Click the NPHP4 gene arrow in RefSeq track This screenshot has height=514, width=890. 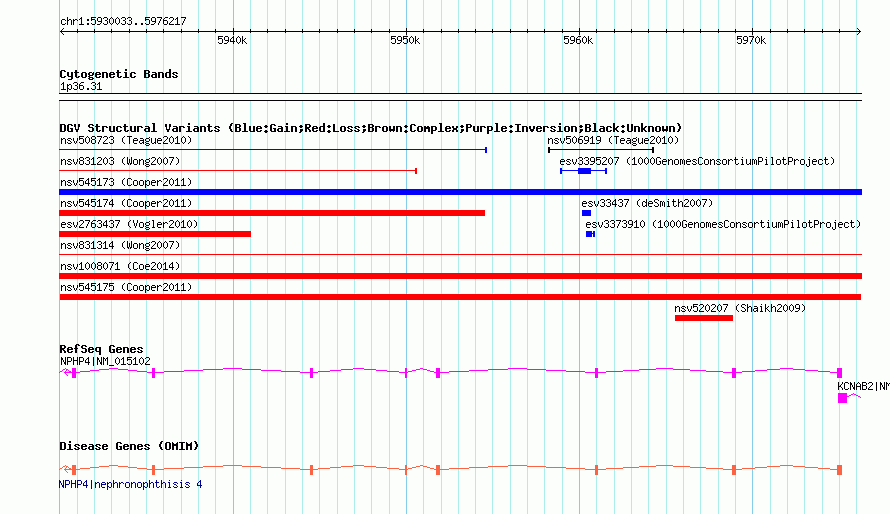click(x=65, y=372)
